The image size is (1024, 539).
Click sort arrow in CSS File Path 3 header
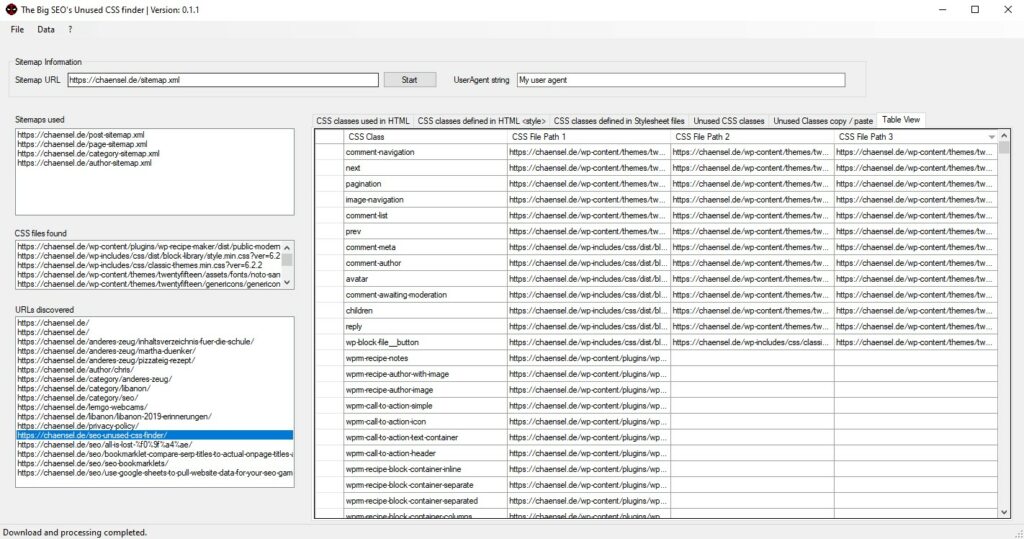click(991, 137)
